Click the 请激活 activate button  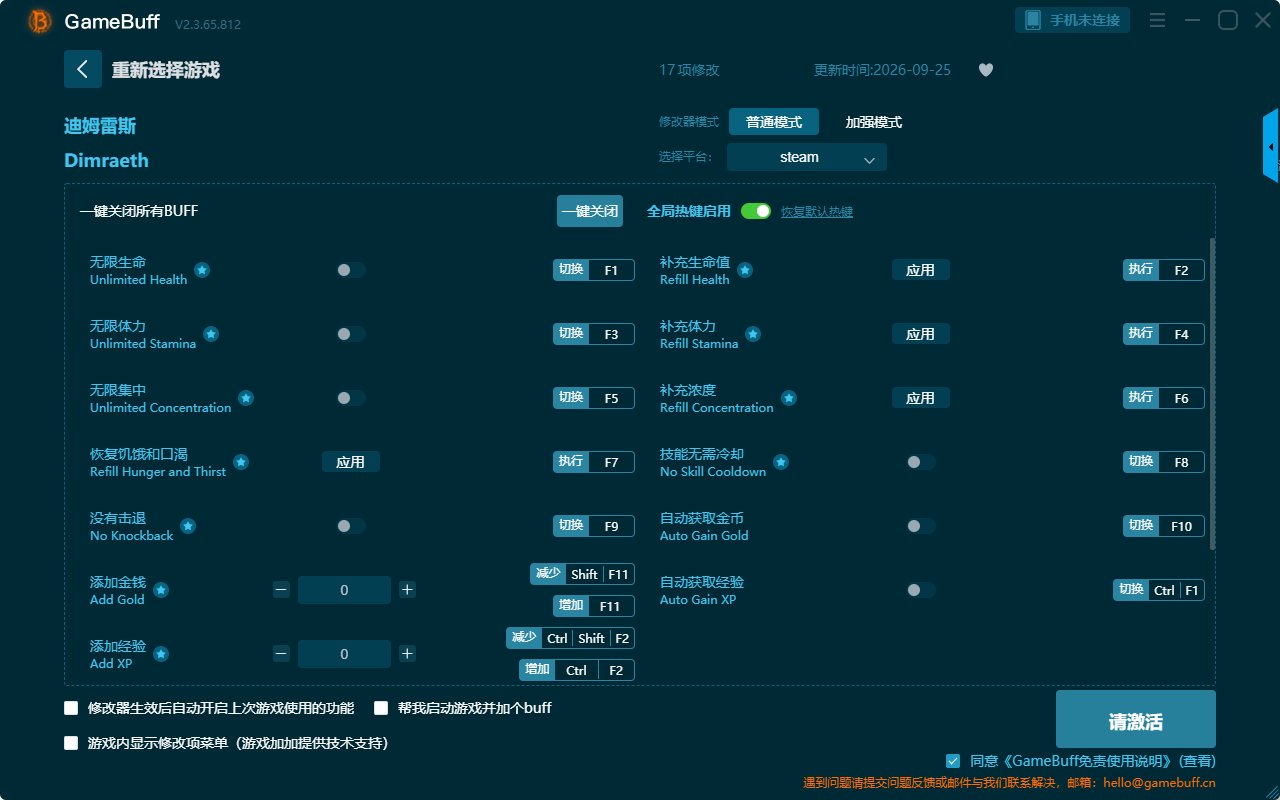[x=1136, y=719]
